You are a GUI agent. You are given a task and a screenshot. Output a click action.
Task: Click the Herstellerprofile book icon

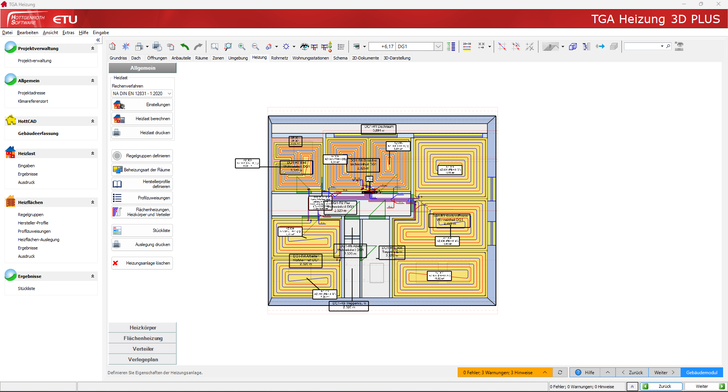117,184
